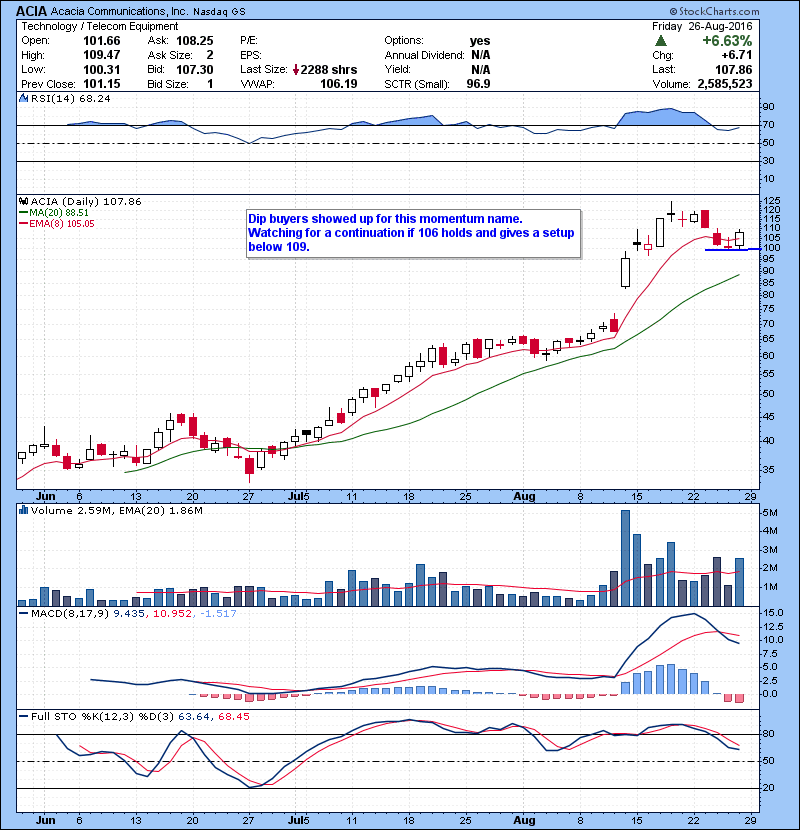Click the Volume value 2,585,523
Viewport: 800px width, 830px height.
click(725, 84)
